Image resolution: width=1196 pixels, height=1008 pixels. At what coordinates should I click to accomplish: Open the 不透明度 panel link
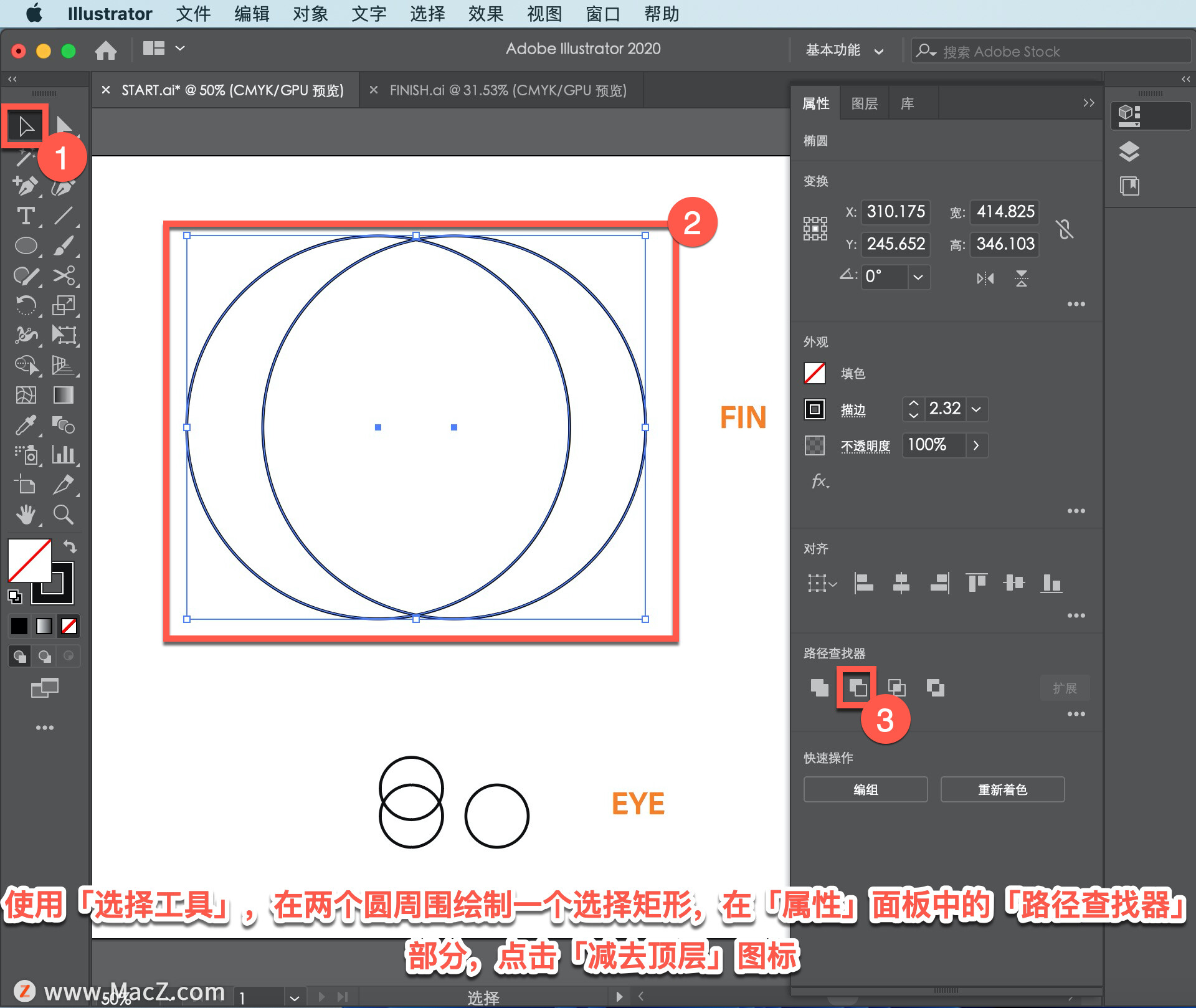pyautogui.click(x=865, y=446)
